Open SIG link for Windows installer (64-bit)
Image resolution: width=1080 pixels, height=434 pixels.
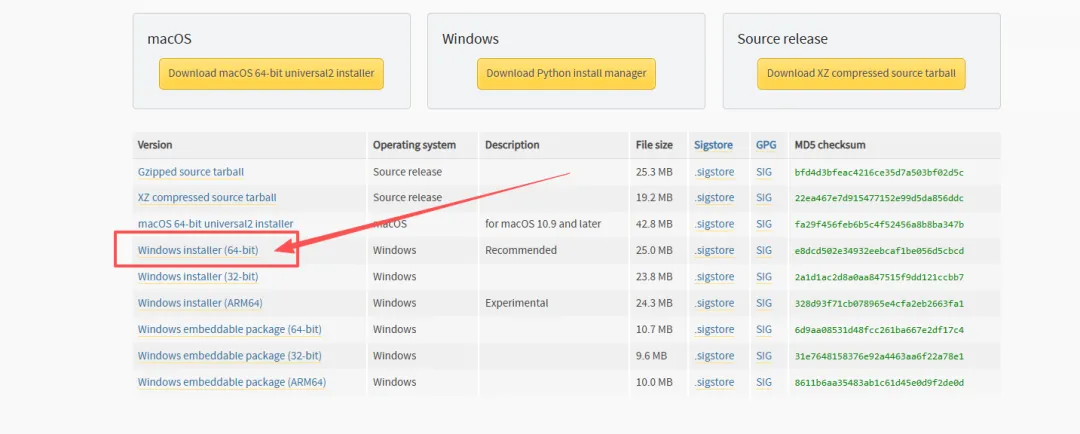764,250
